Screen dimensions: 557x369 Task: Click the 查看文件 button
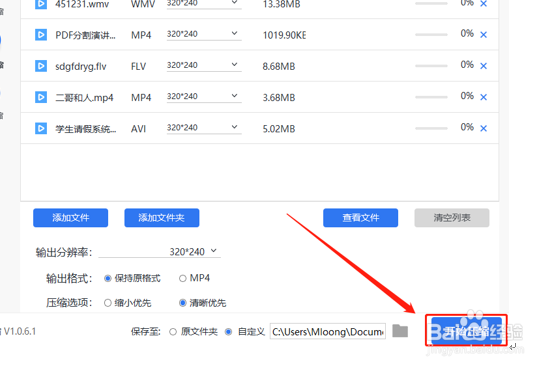(x=361, y=218)
